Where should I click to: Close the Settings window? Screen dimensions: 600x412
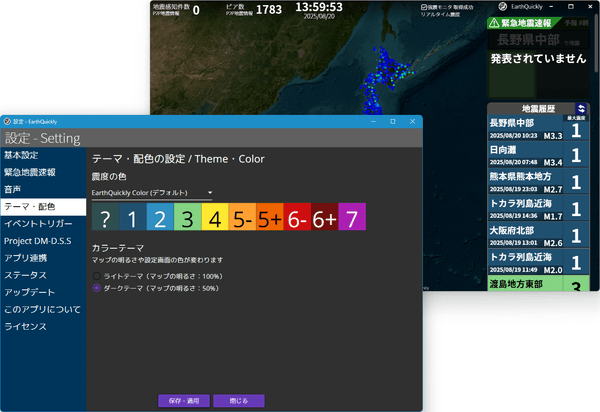point(412,122)
